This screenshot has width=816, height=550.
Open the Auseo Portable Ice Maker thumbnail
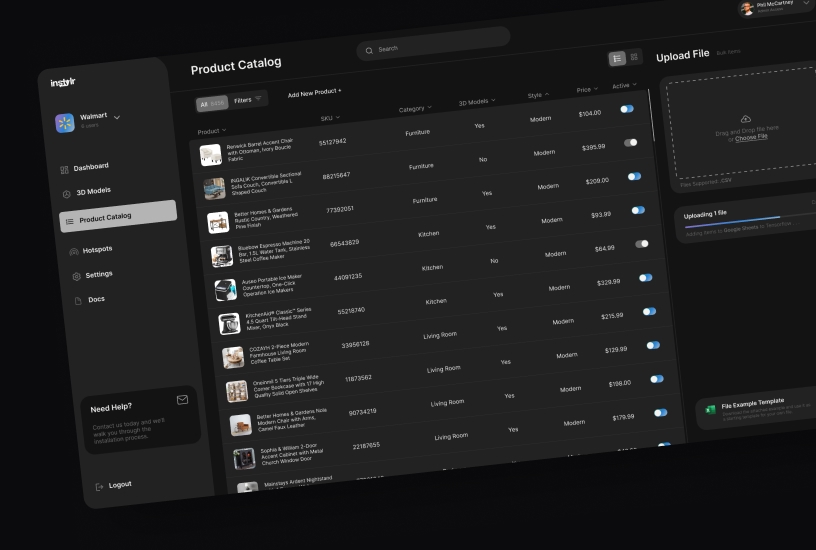225,290
